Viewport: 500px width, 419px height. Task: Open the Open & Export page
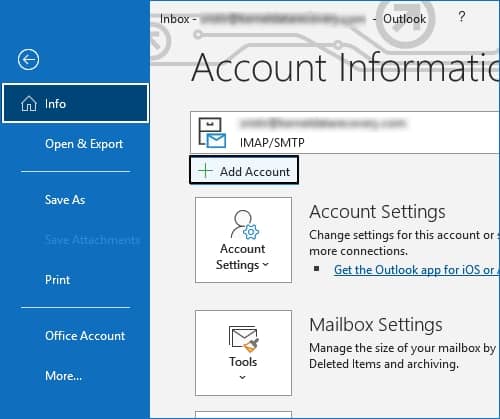point(84,144)
